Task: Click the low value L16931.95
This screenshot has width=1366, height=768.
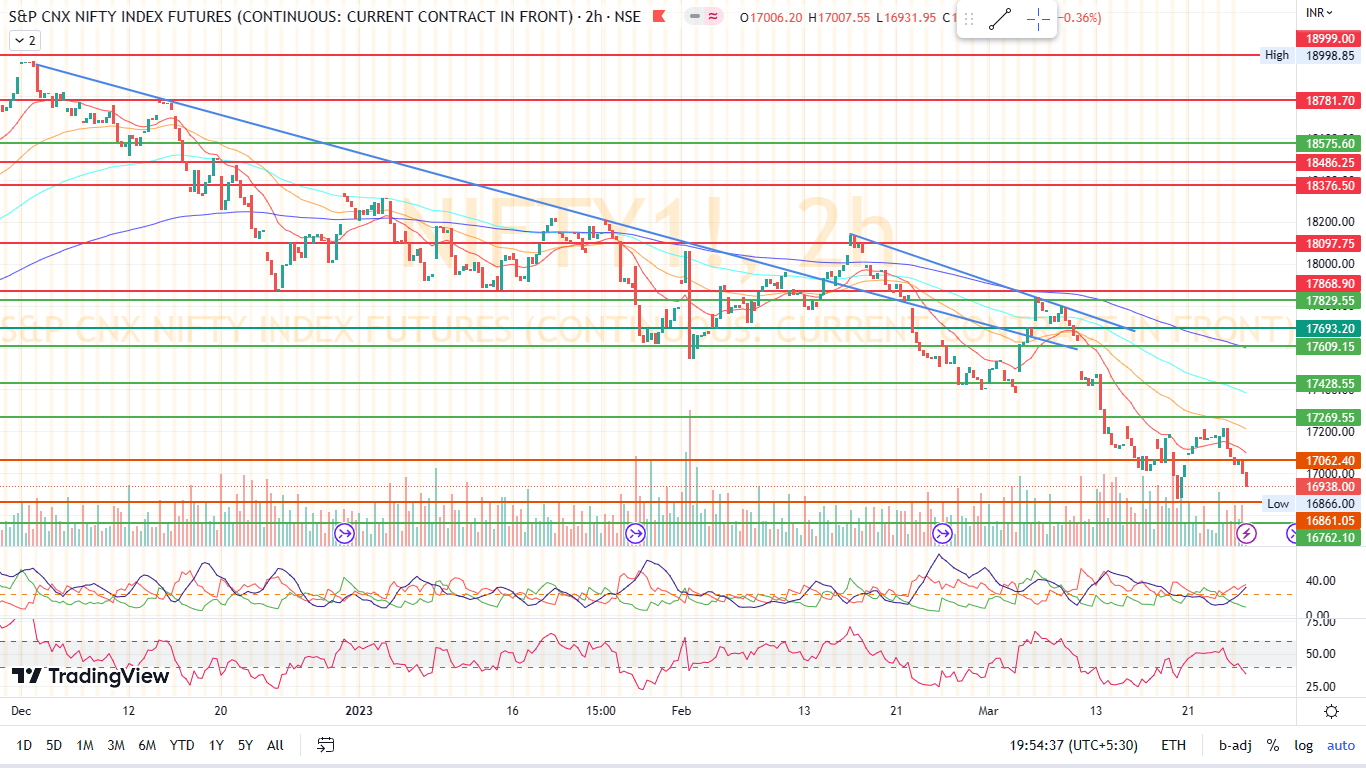Action: [x=908, y=17]
